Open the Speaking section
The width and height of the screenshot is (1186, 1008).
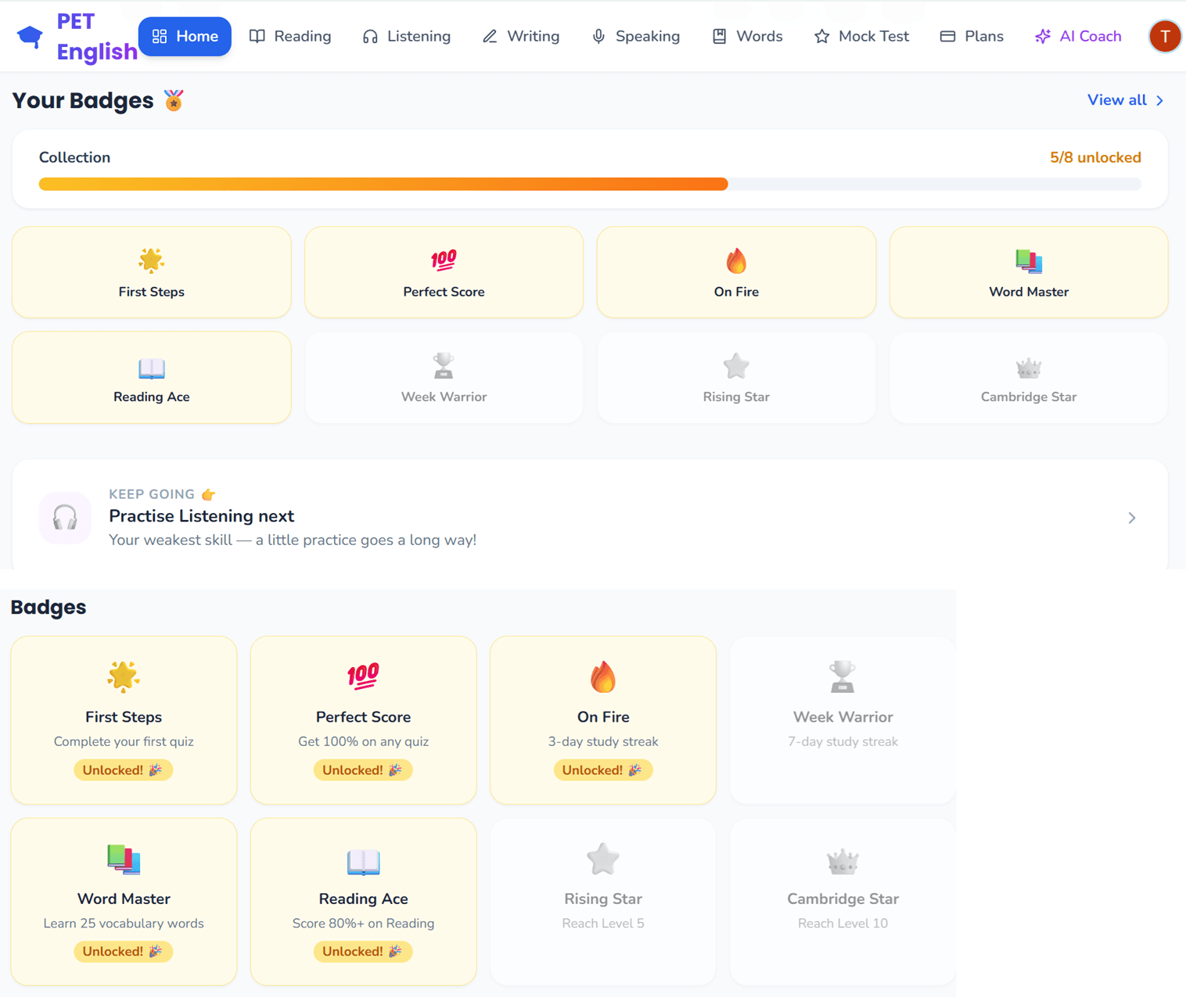coord(636,37)
